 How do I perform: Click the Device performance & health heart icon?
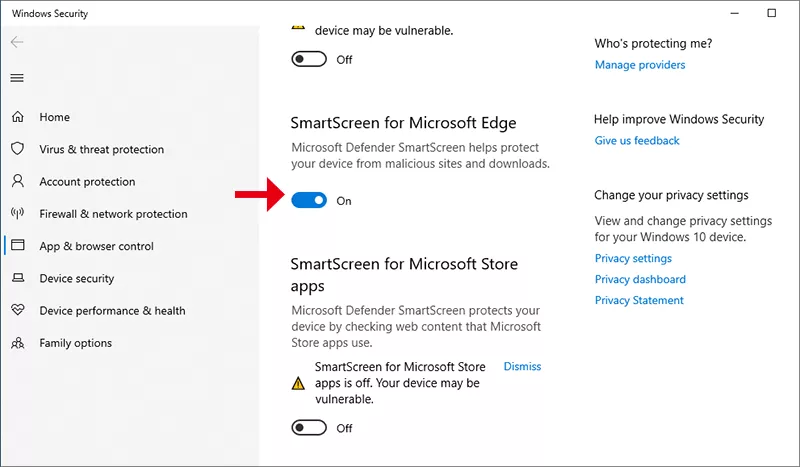pyautogui.click(x=18, y=311)
